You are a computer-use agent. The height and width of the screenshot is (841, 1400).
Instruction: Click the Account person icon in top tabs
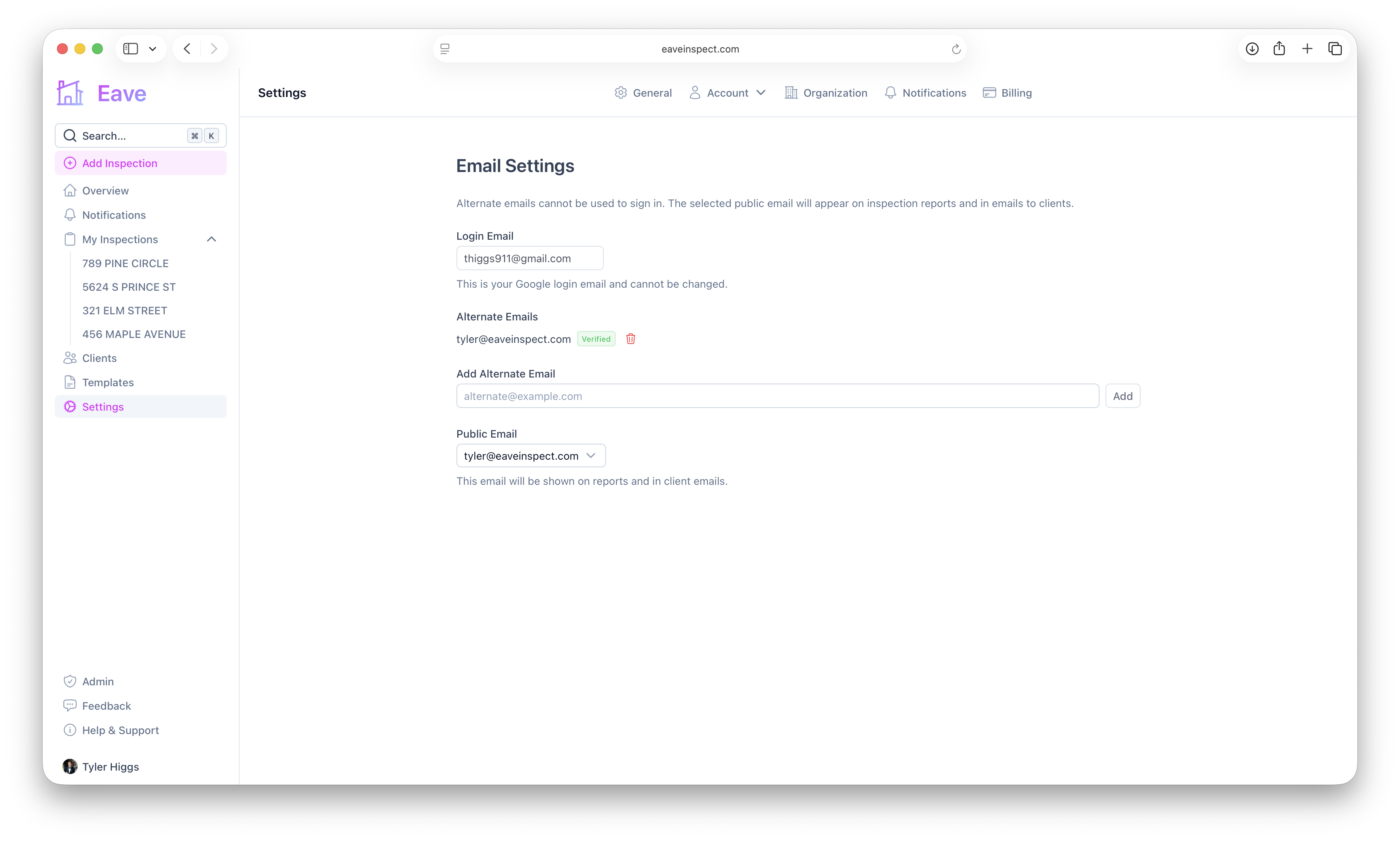pos(695,92)
